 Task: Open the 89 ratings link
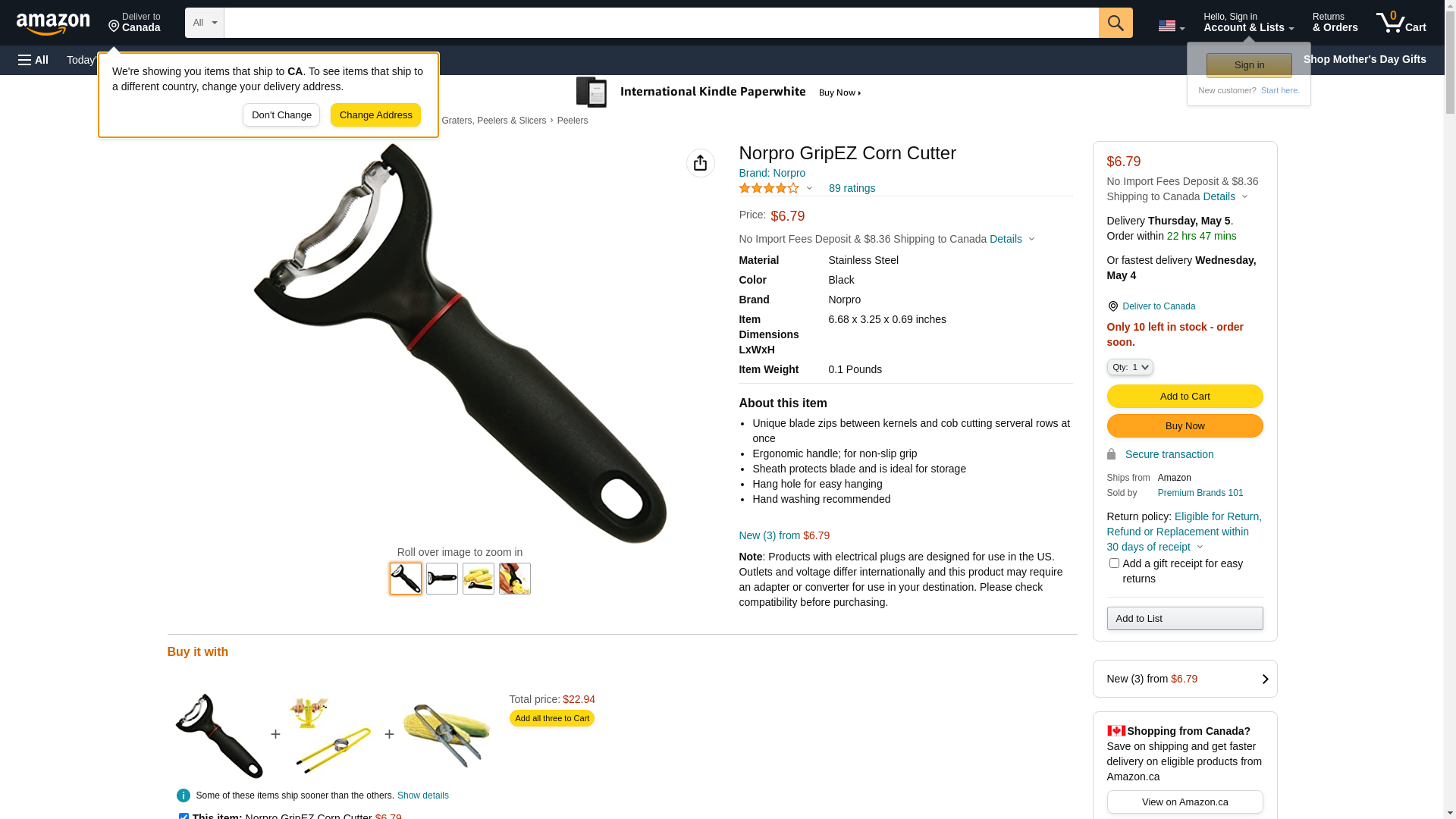tap(852, 188)
